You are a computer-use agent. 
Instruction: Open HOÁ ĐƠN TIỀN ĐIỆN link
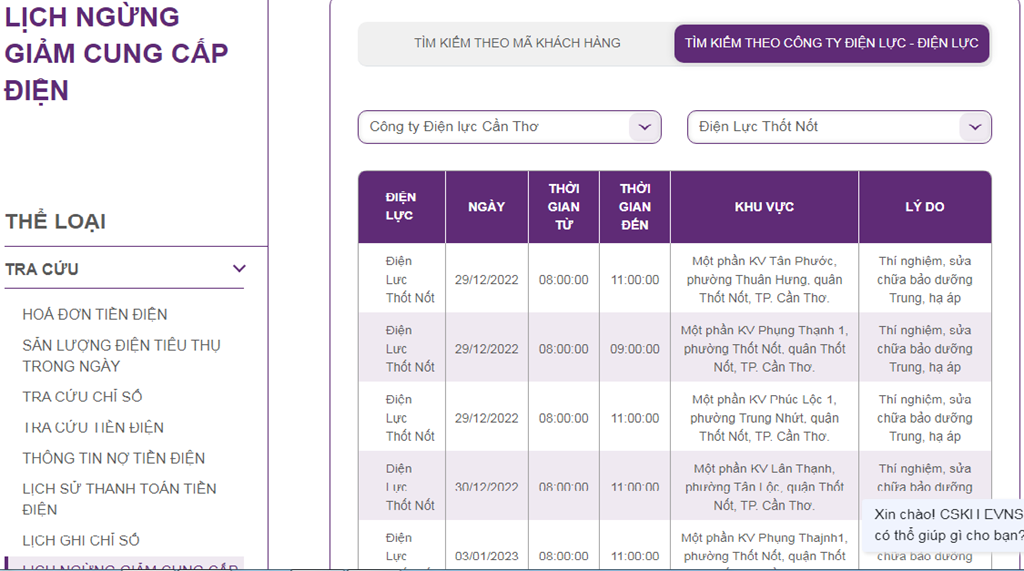[95, 314]
